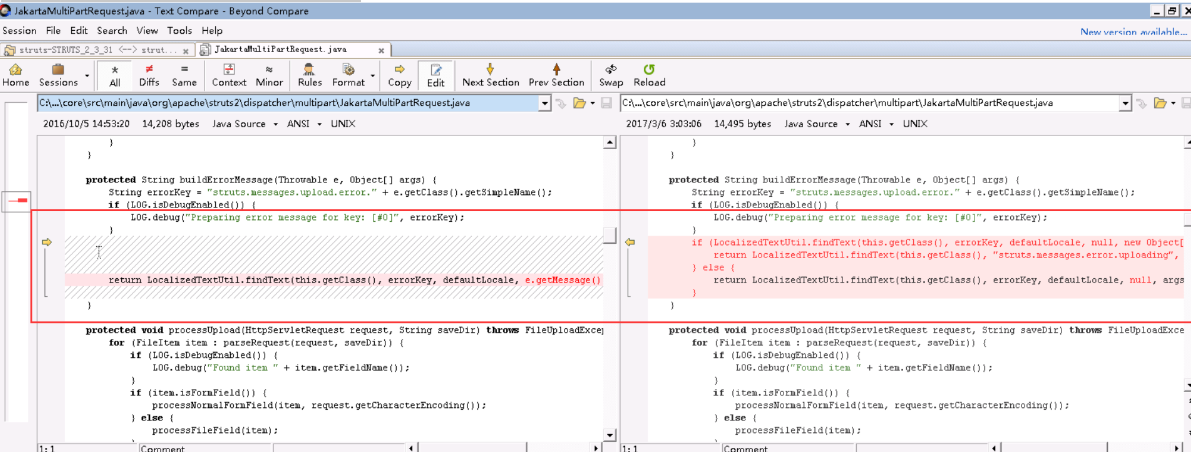Open left pane Java Source format dropdown
Viewport: 1191px width, 452px height.
245,124
